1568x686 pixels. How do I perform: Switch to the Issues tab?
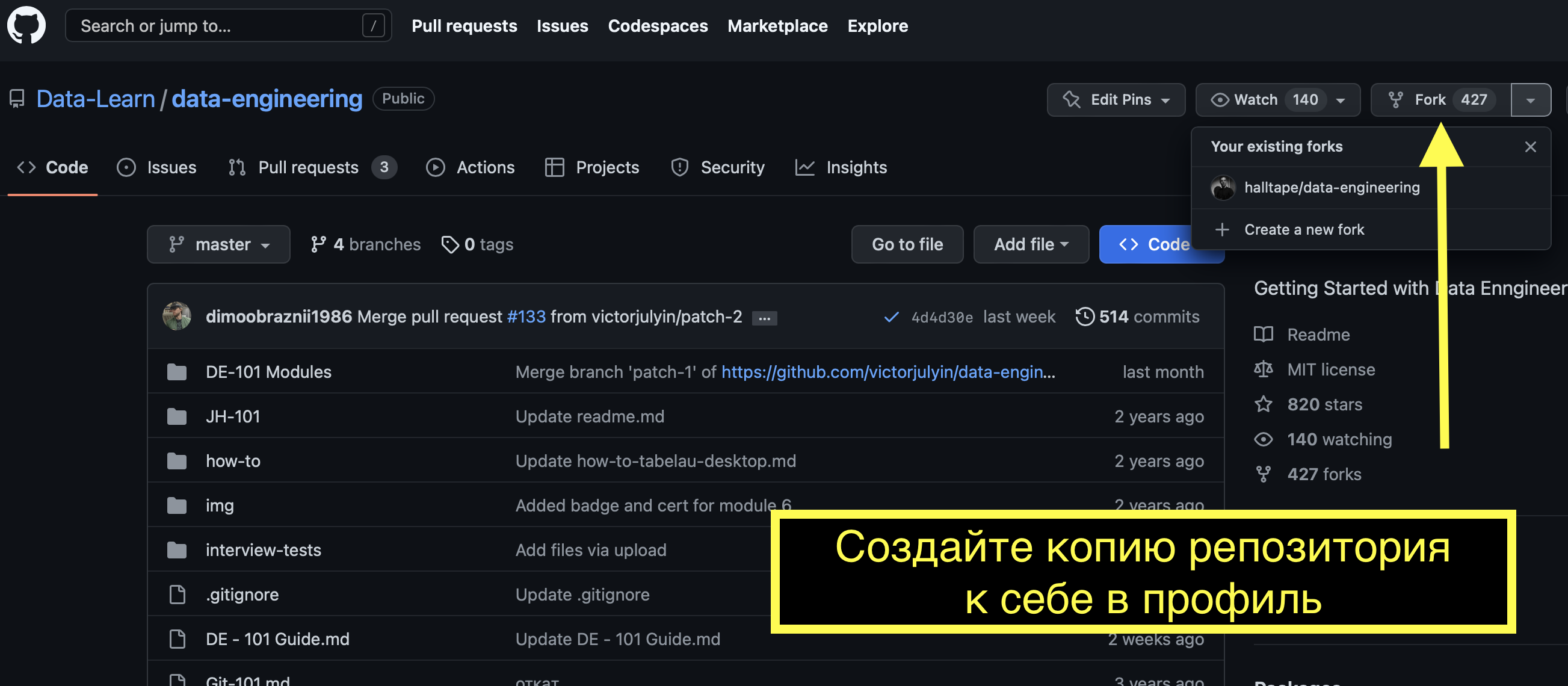pos(156,167)
